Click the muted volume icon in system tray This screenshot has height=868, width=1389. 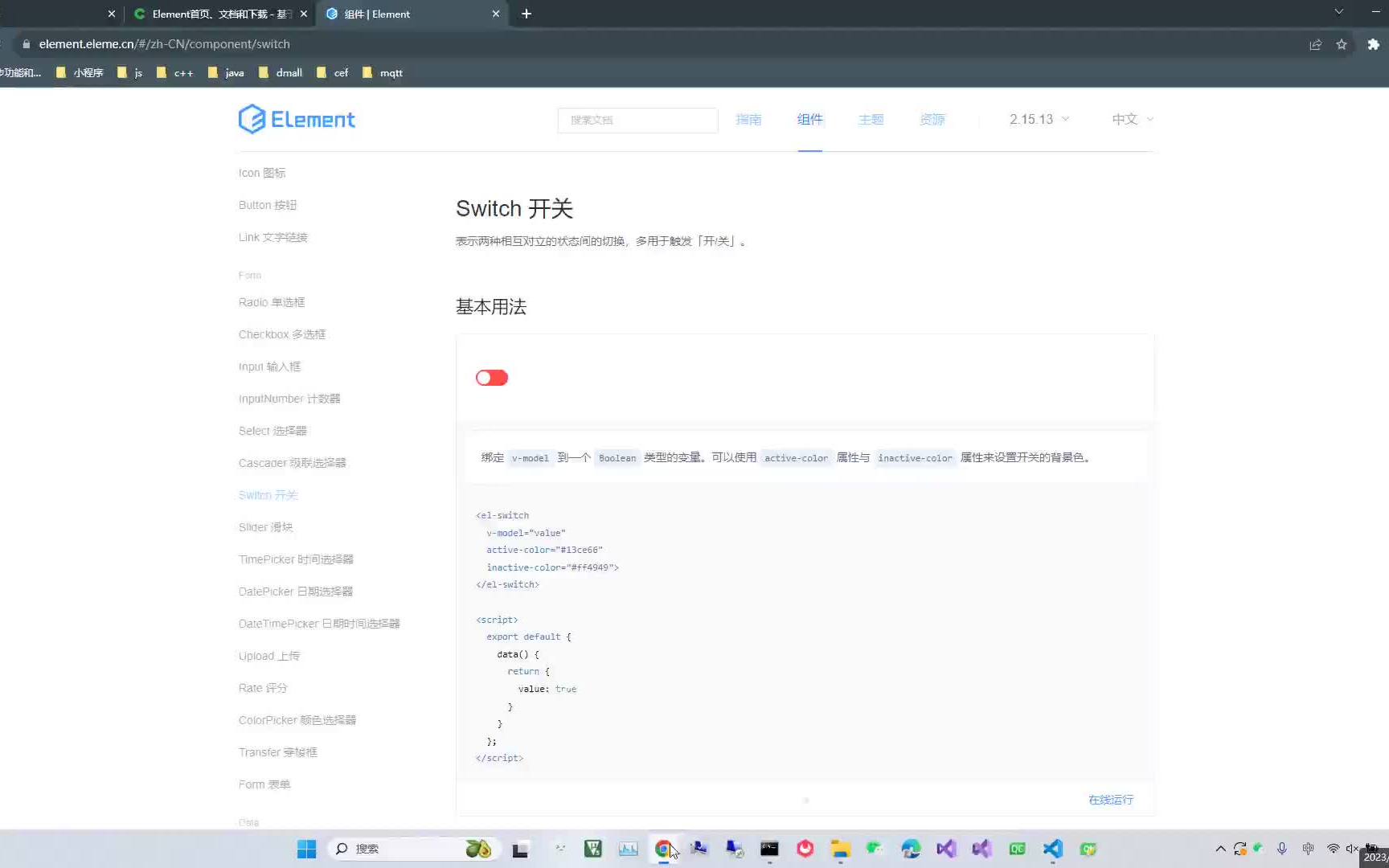pyautogui.click(x=1351, y=849)
